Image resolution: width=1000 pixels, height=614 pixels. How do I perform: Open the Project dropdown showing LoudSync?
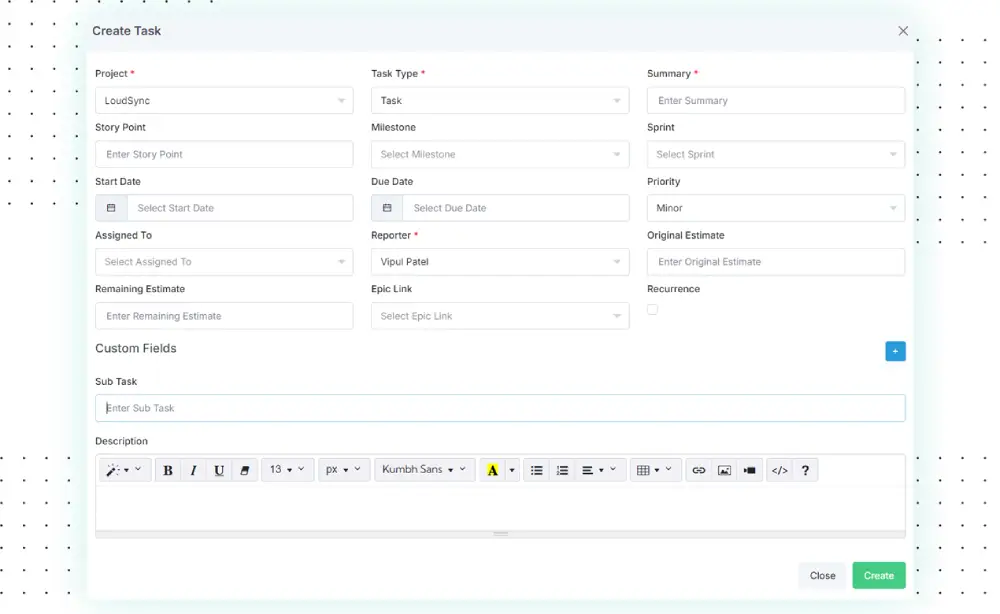pyautogui.click(x=224, y=101)
